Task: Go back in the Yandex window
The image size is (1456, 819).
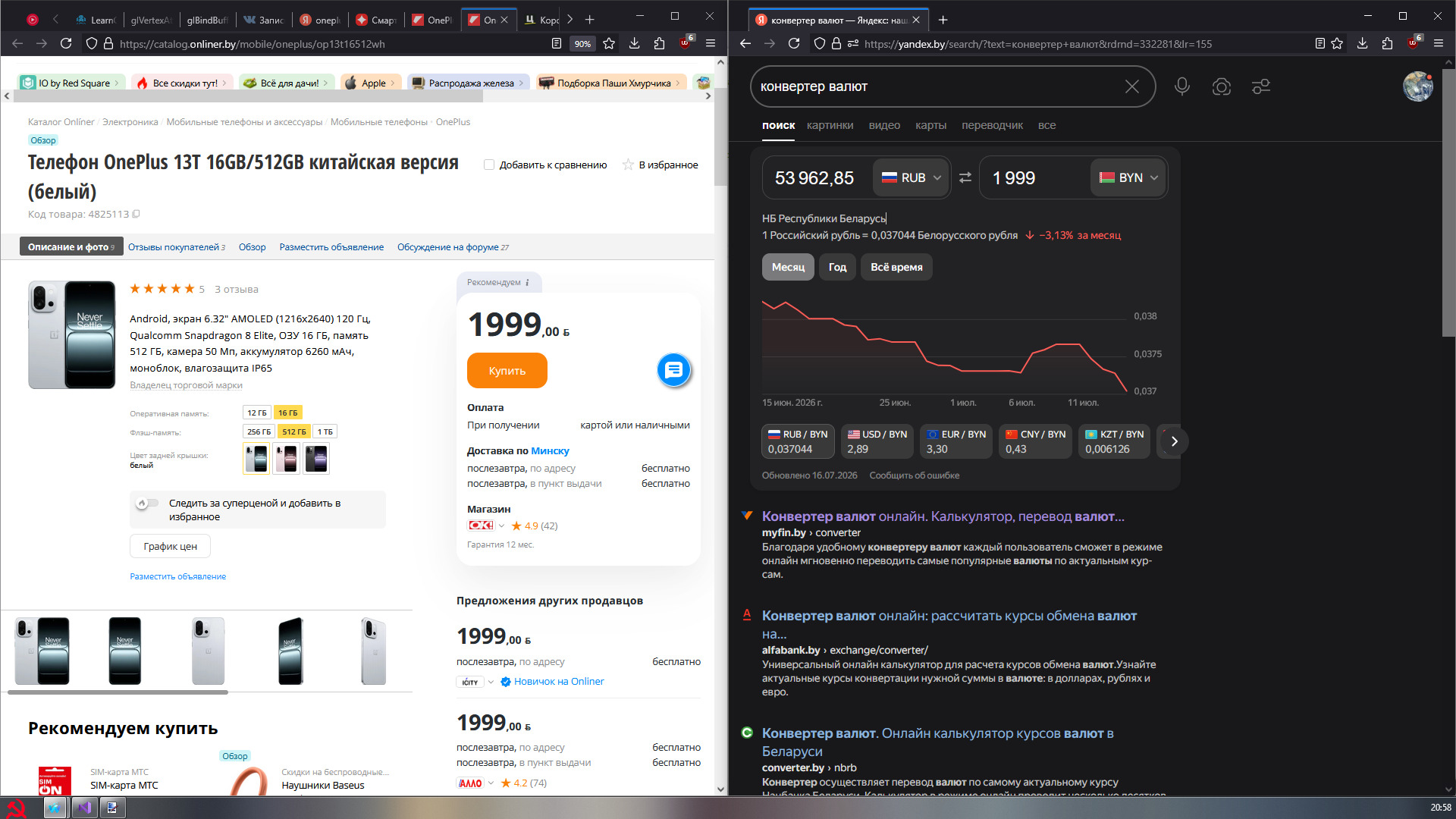Action: click(745, 44)
